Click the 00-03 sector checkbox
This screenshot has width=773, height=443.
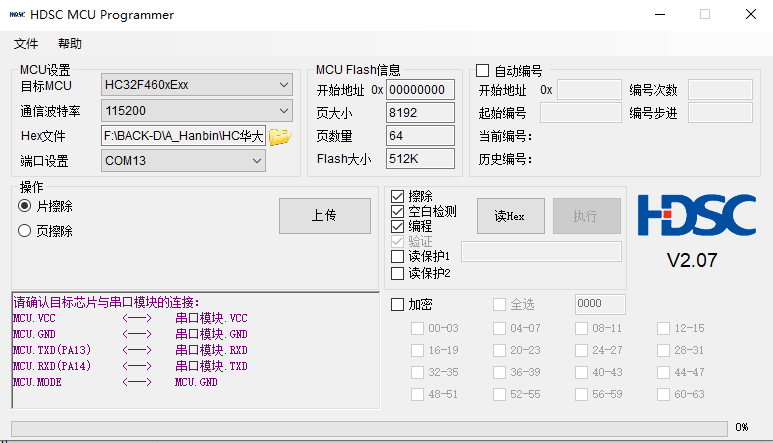(x=418, y=328)
